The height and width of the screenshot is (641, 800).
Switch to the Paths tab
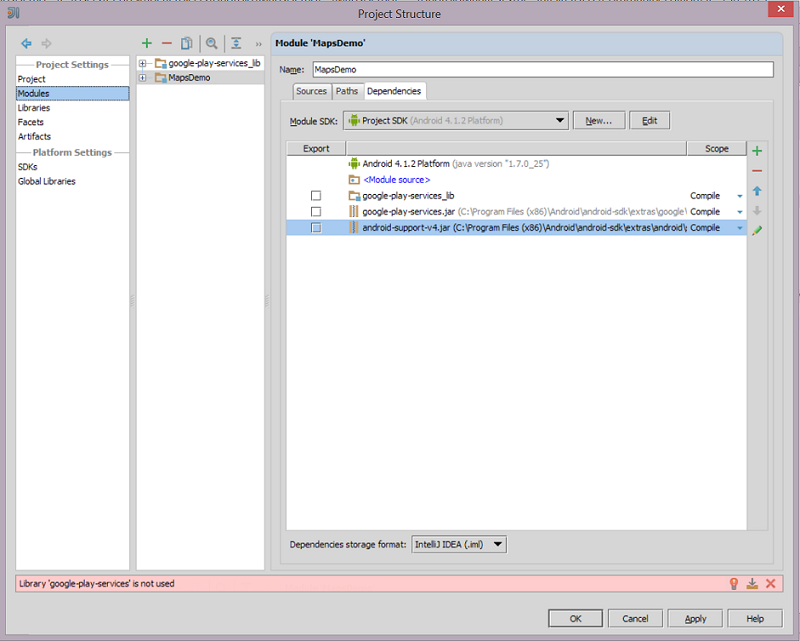click(x=347, y=91)
